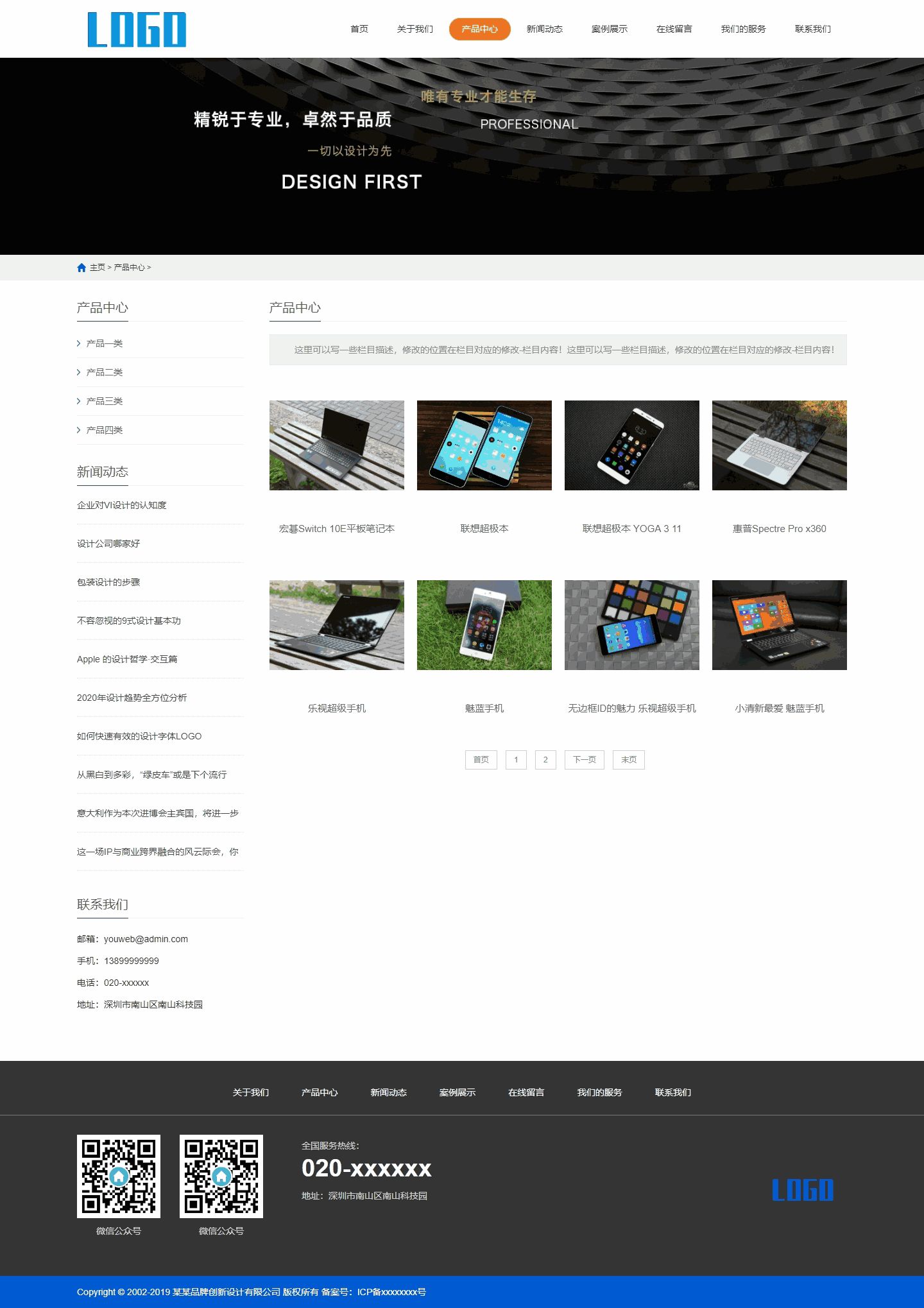
Task: Expand the 产品二类 sidebar category
Action: 104,372
